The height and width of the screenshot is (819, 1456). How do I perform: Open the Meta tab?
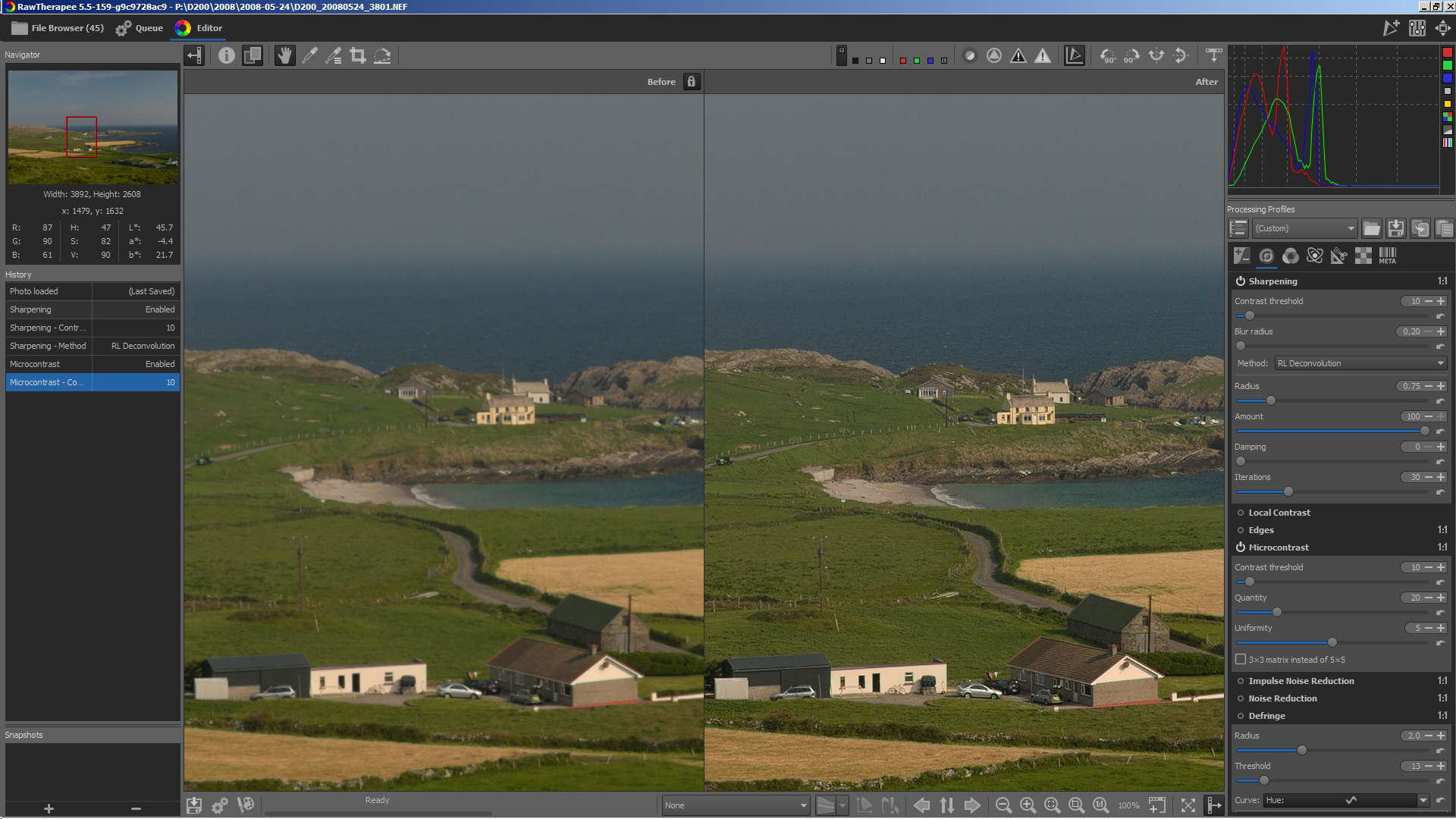1387,256
